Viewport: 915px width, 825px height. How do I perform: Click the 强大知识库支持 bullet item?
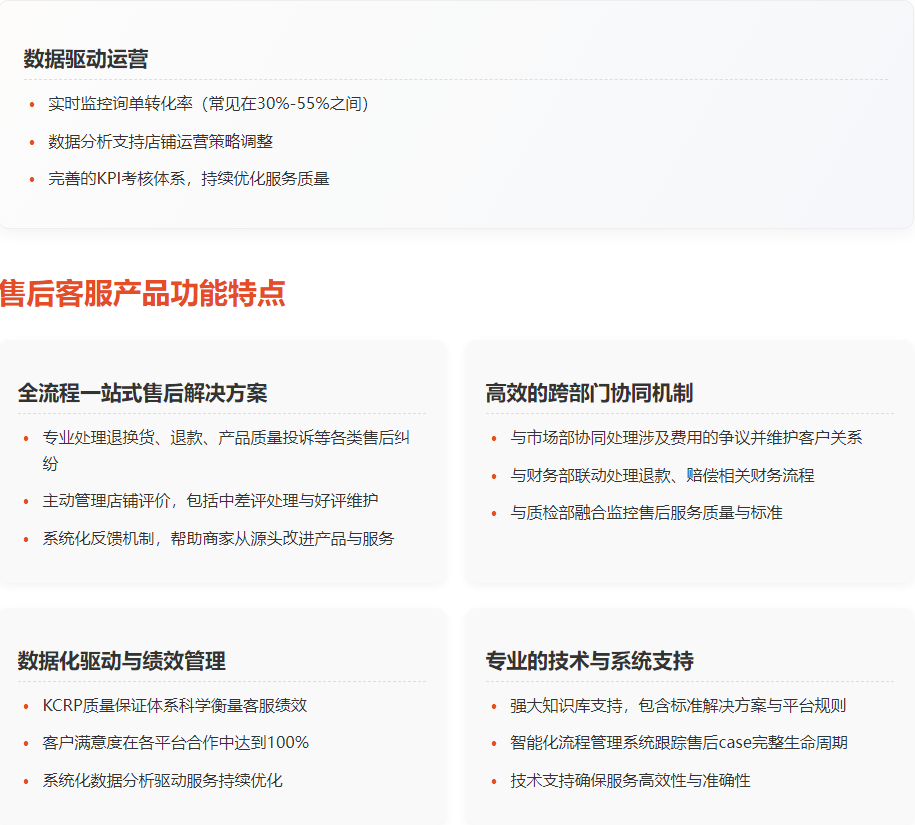coord(678,705)
